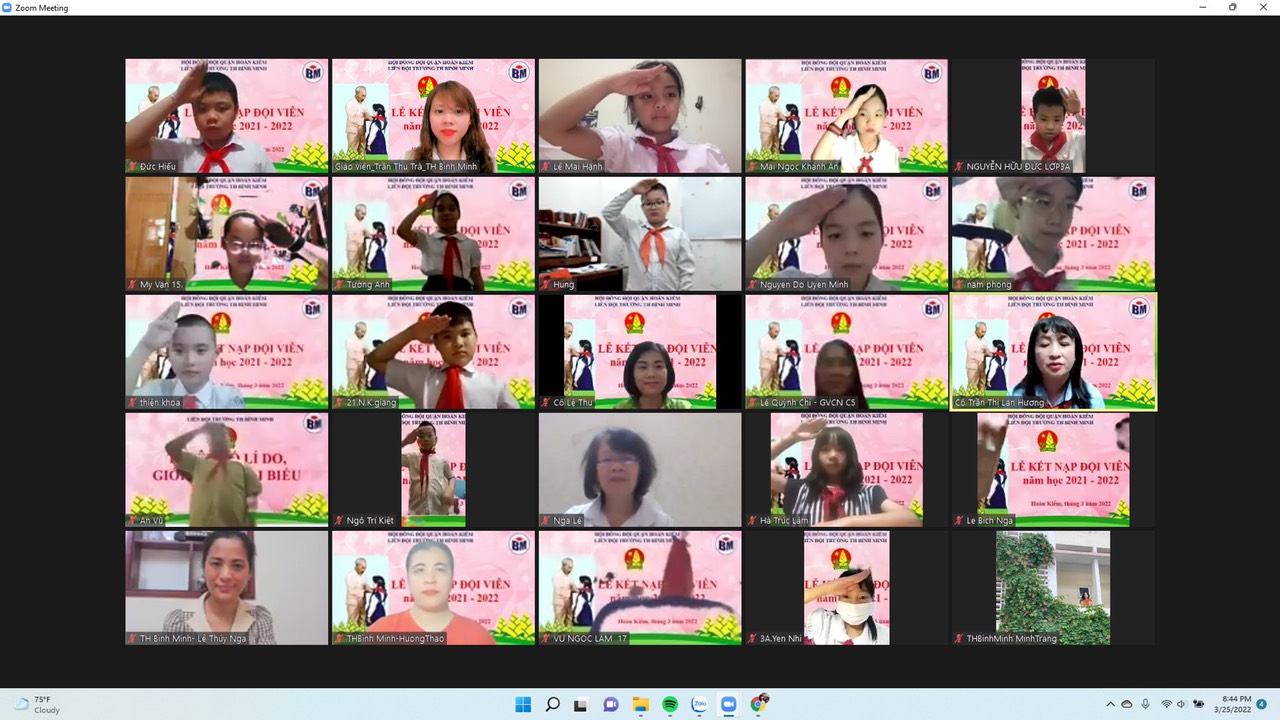This screenshot has height=720, width=1280.
Task: Click the battery icon in the system tray
Action: click(1199, 704)
